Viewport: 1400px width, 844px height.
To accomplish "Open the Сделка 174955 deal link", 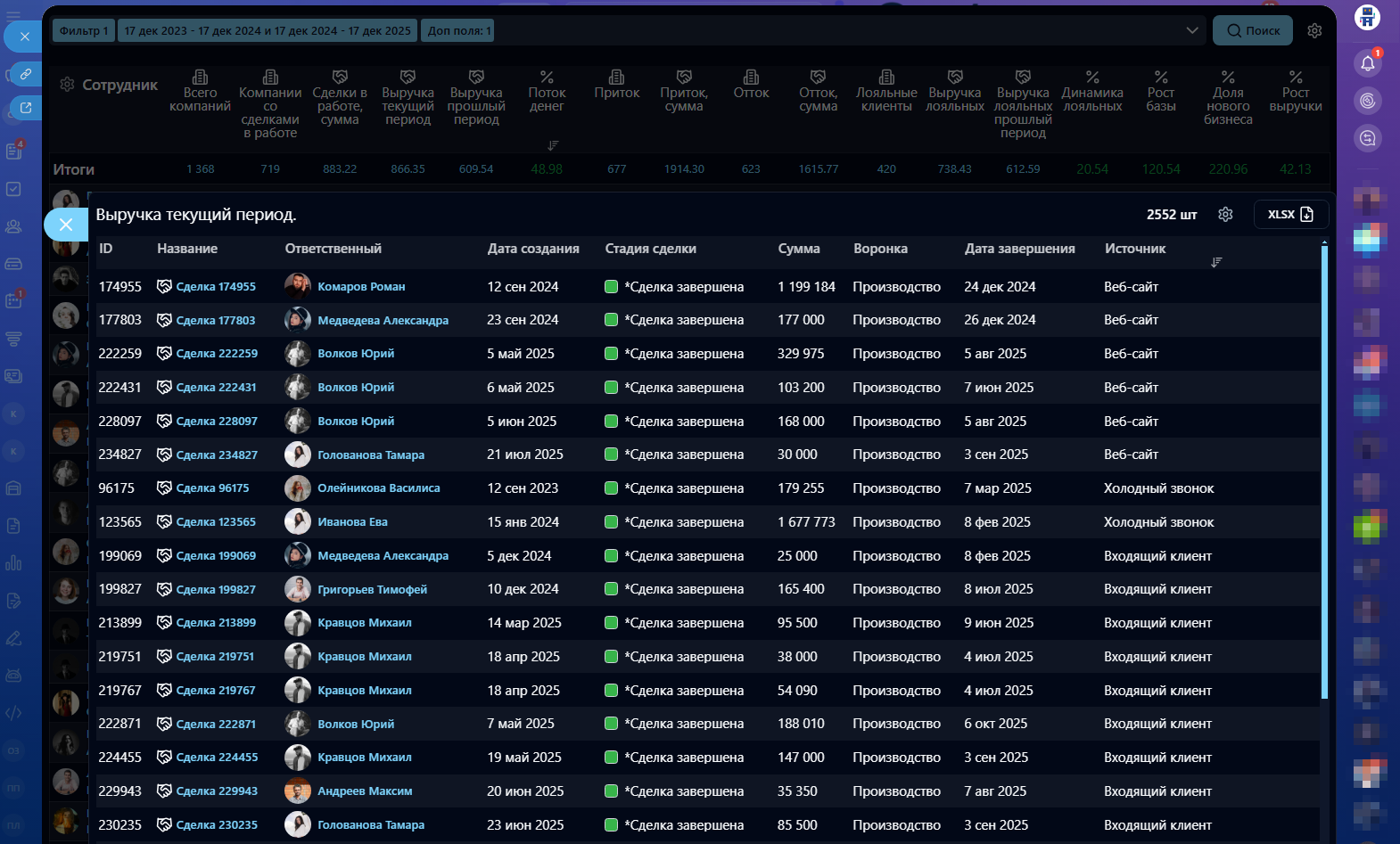I will (216, 287).
